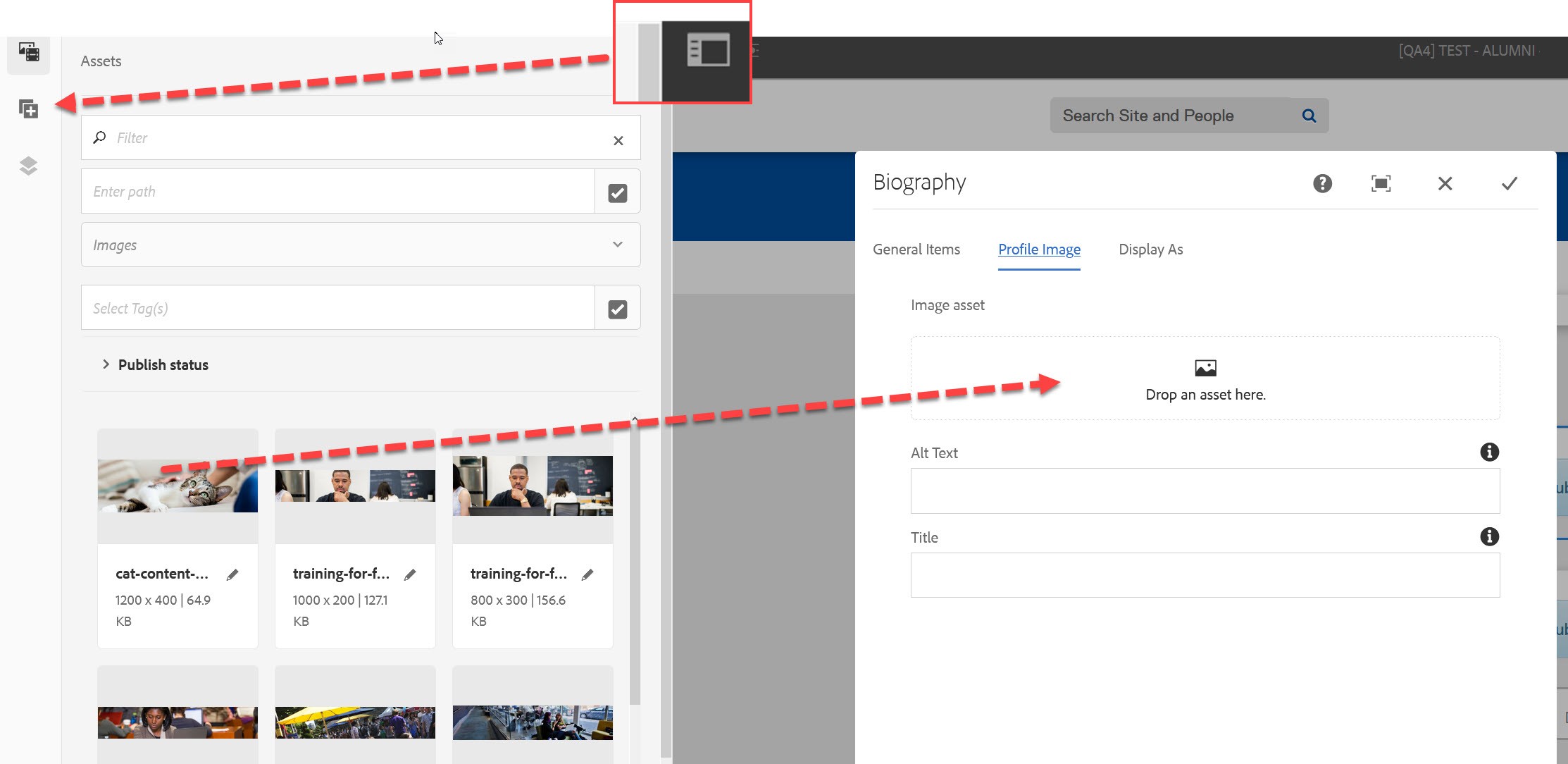Open the Components tab in side rail
The height and width of the screenshot is (764, 1568).
28,109
